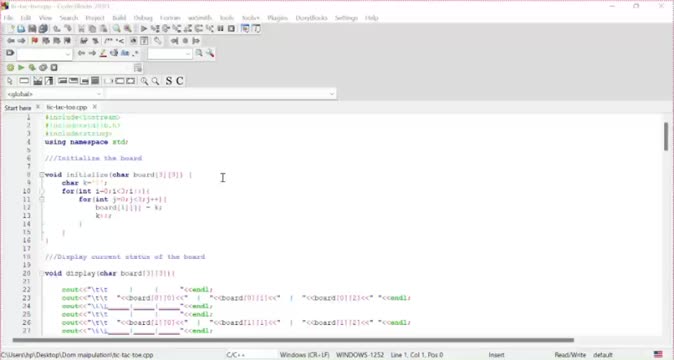Image resolution: width=674 pixels, height=360 pixels.
Task: Collapse the initialize function fold marker
Action: coord(42,175)
